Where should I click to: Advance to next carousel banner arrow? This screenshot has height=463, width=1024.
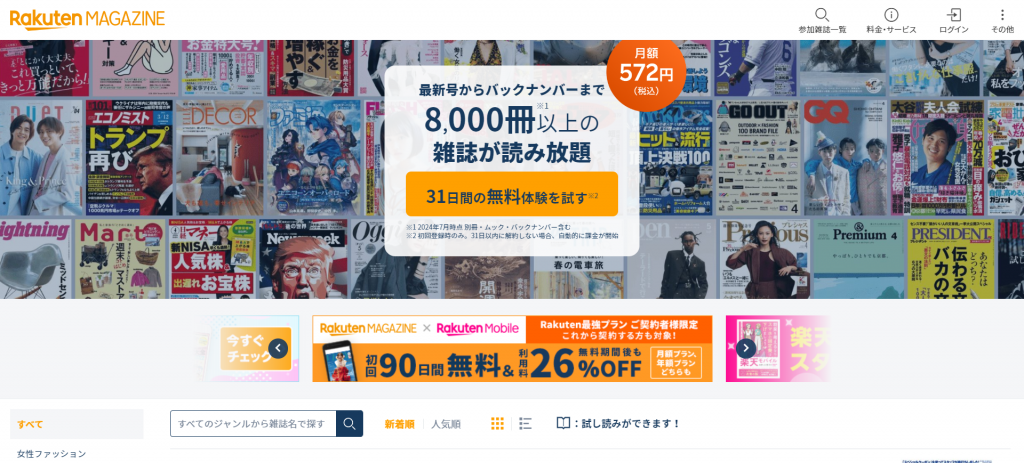tap(746, 348)
